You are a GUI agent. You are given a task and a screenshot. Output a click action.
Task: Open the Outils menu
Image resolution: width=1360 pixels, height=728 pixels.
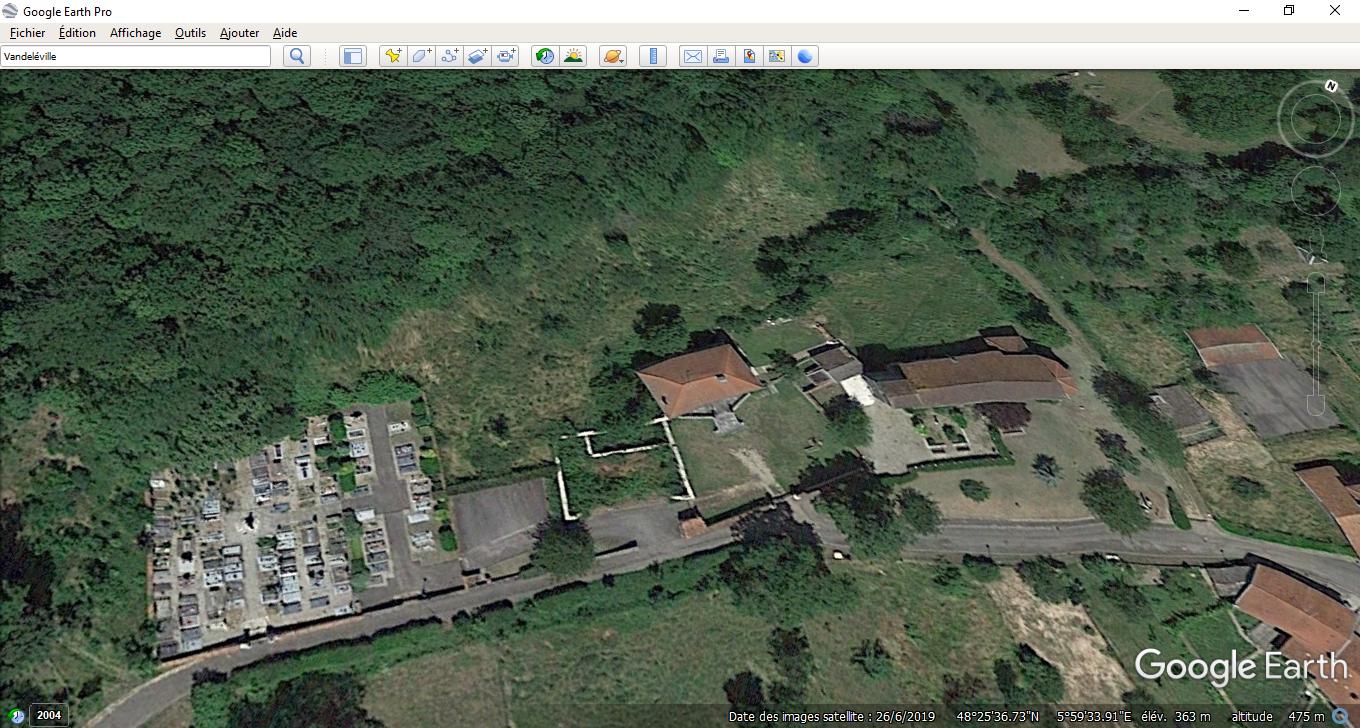(190, 33)
